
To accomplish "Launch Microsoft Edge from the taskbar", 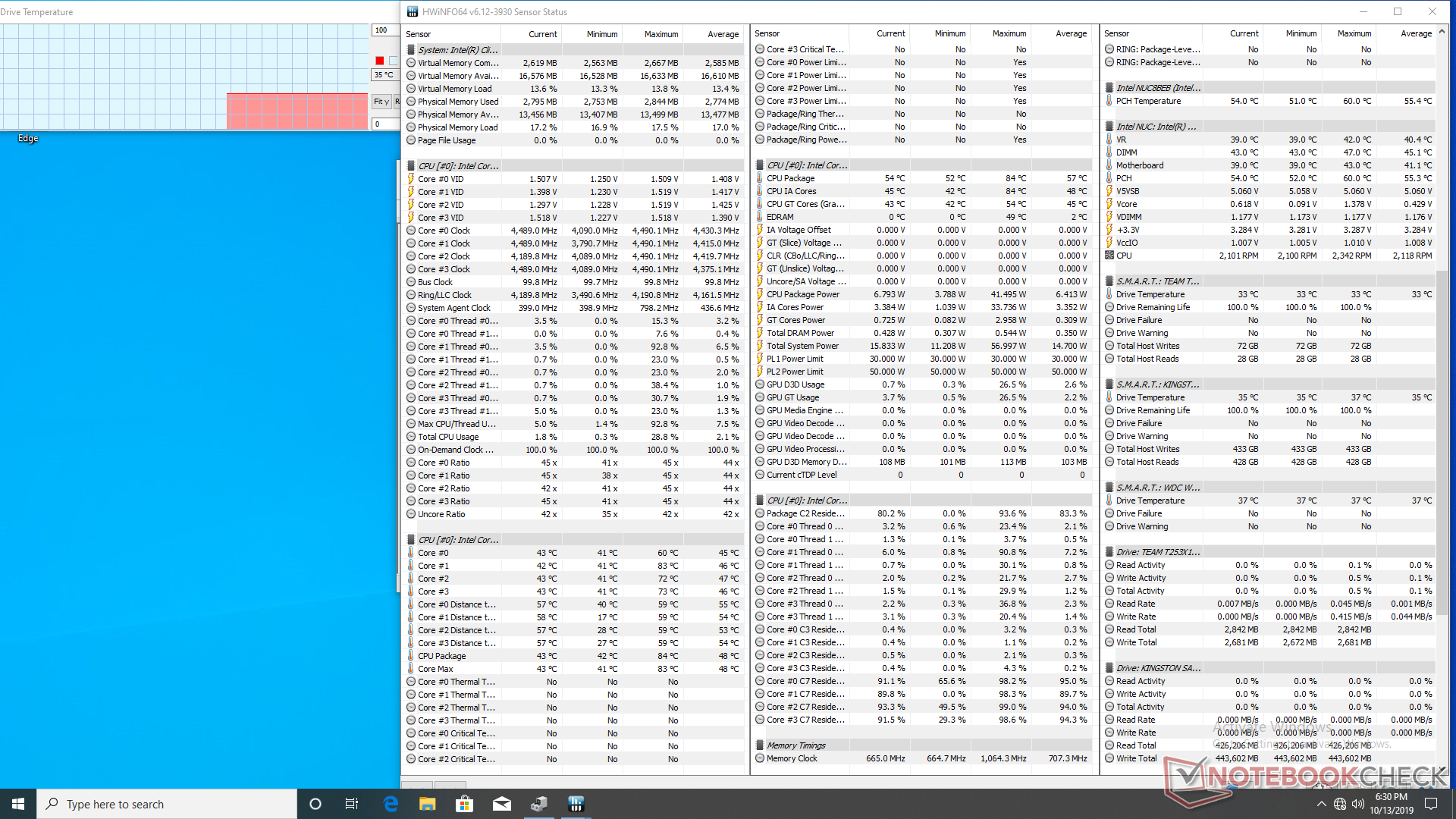I will coord(391,804).
